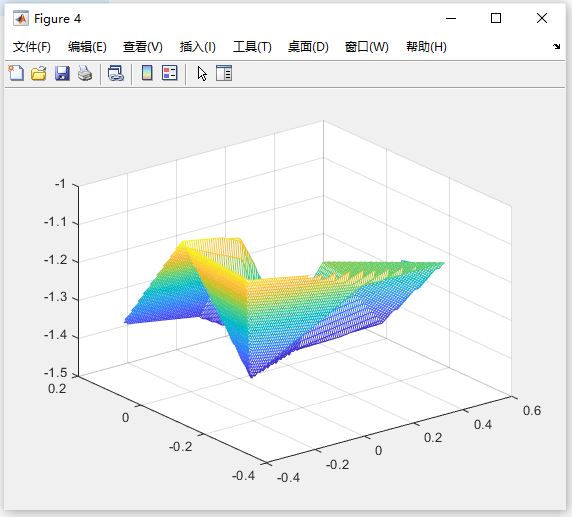Open the 查看(V) menu

(x=143, y=47)
